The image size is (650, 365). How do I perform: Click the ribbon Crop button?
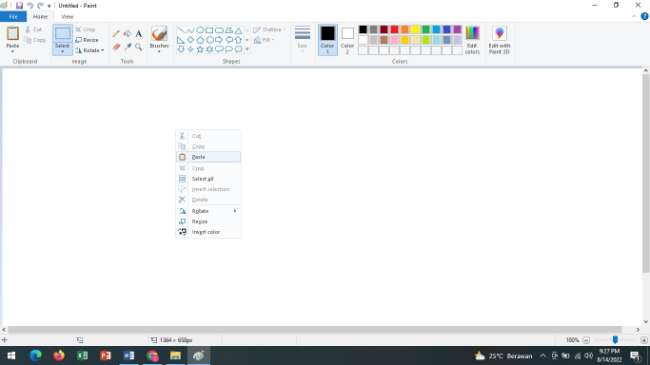pyautogui.click(x=85, y=29)
